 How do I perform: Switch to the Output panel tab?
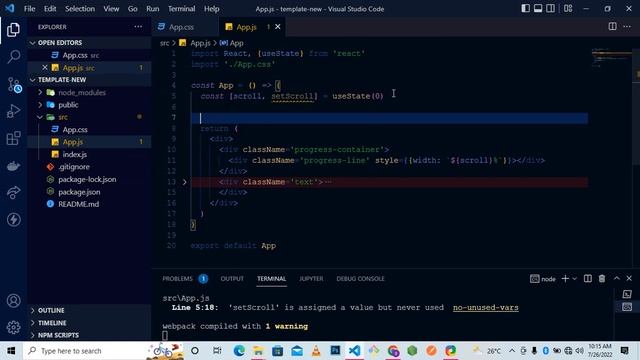point(232,278)
